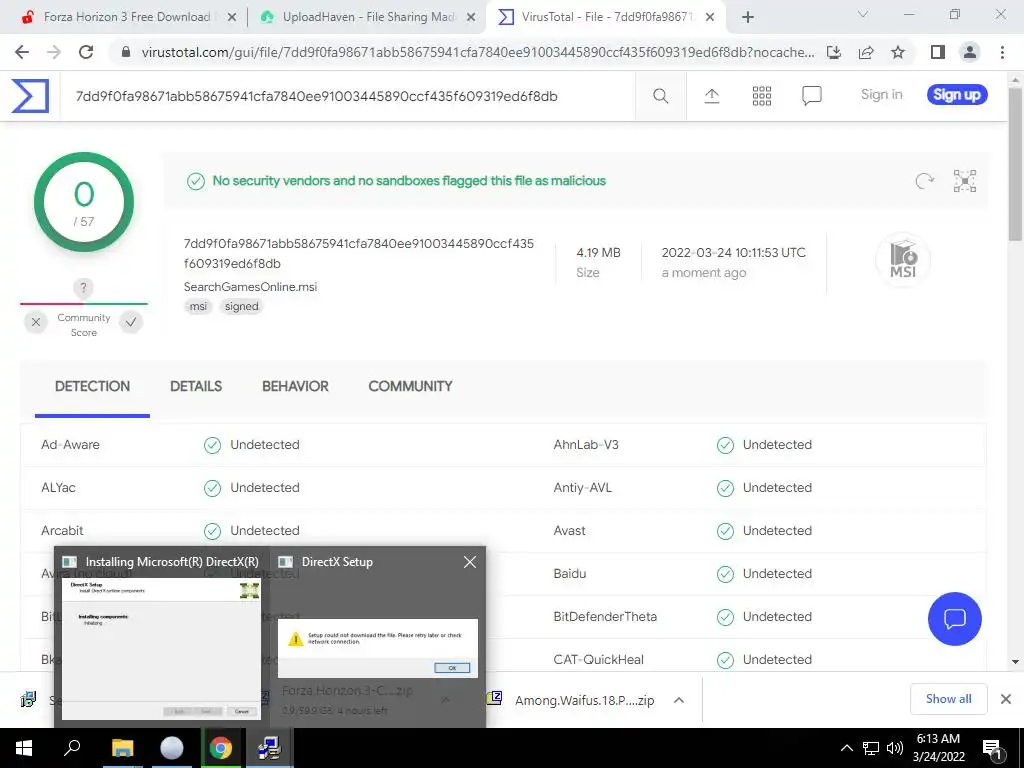This screenshot has height=768, width=1024.
Task: Toggle the Chrome side panel icon
Action: click(938, 52)
